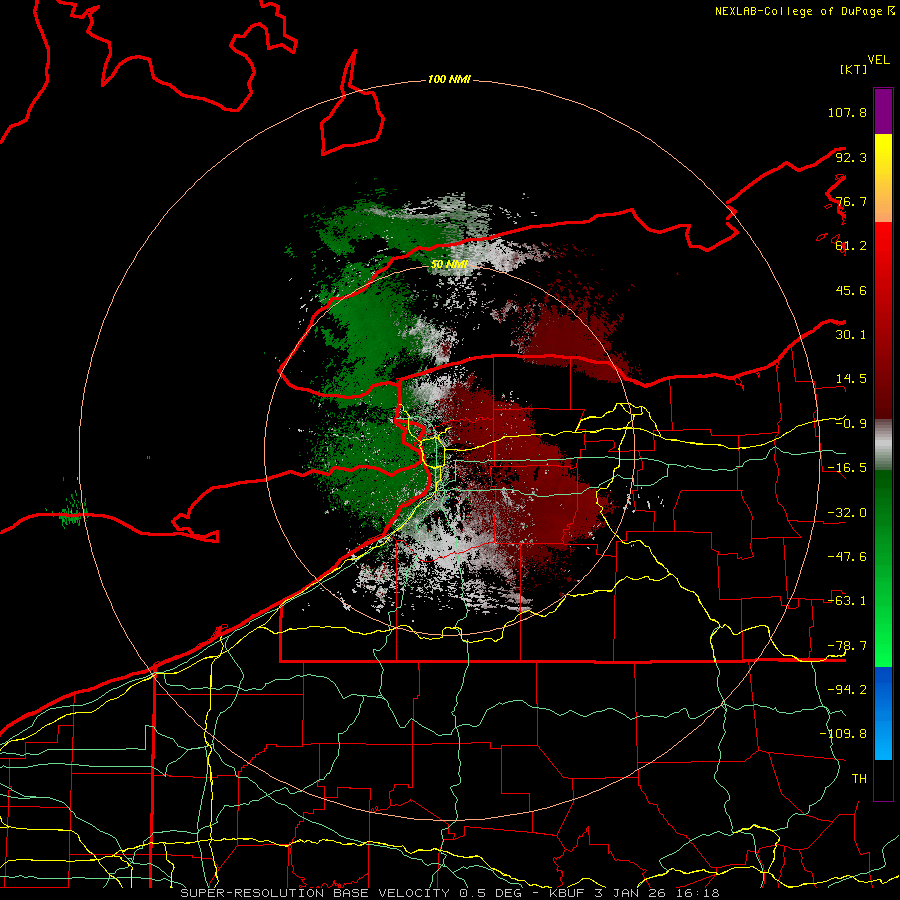Click the NEXLAB-College of DuPage label
This screenshot has width=900, height=900.
coord(798,11)
